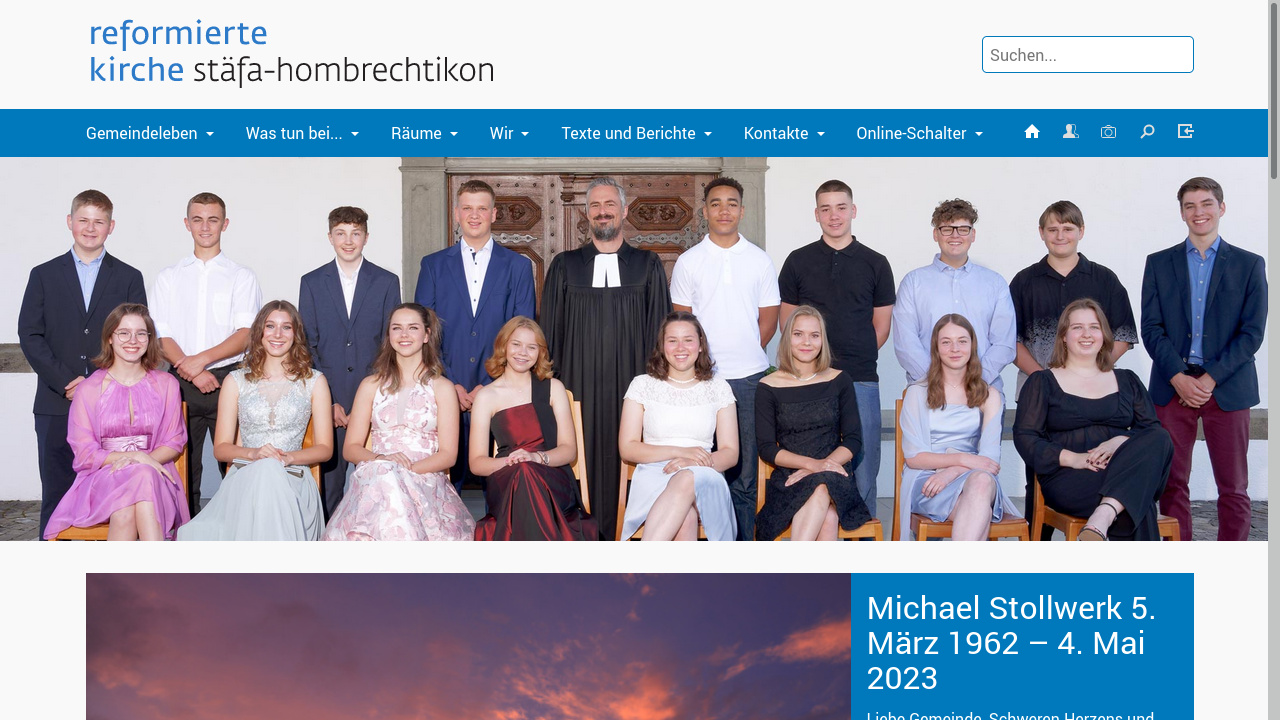
Task: Click the Liebe Gemeinde teaser text
Action: click(x=1010, y=714)
